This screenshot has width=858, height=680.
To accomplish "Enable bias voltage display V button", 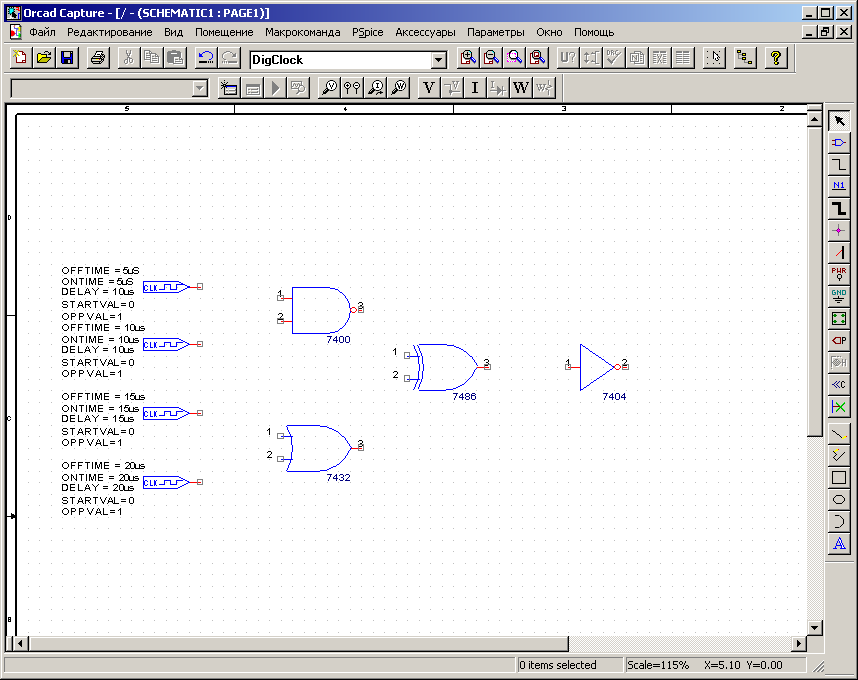I will point(429,88).
